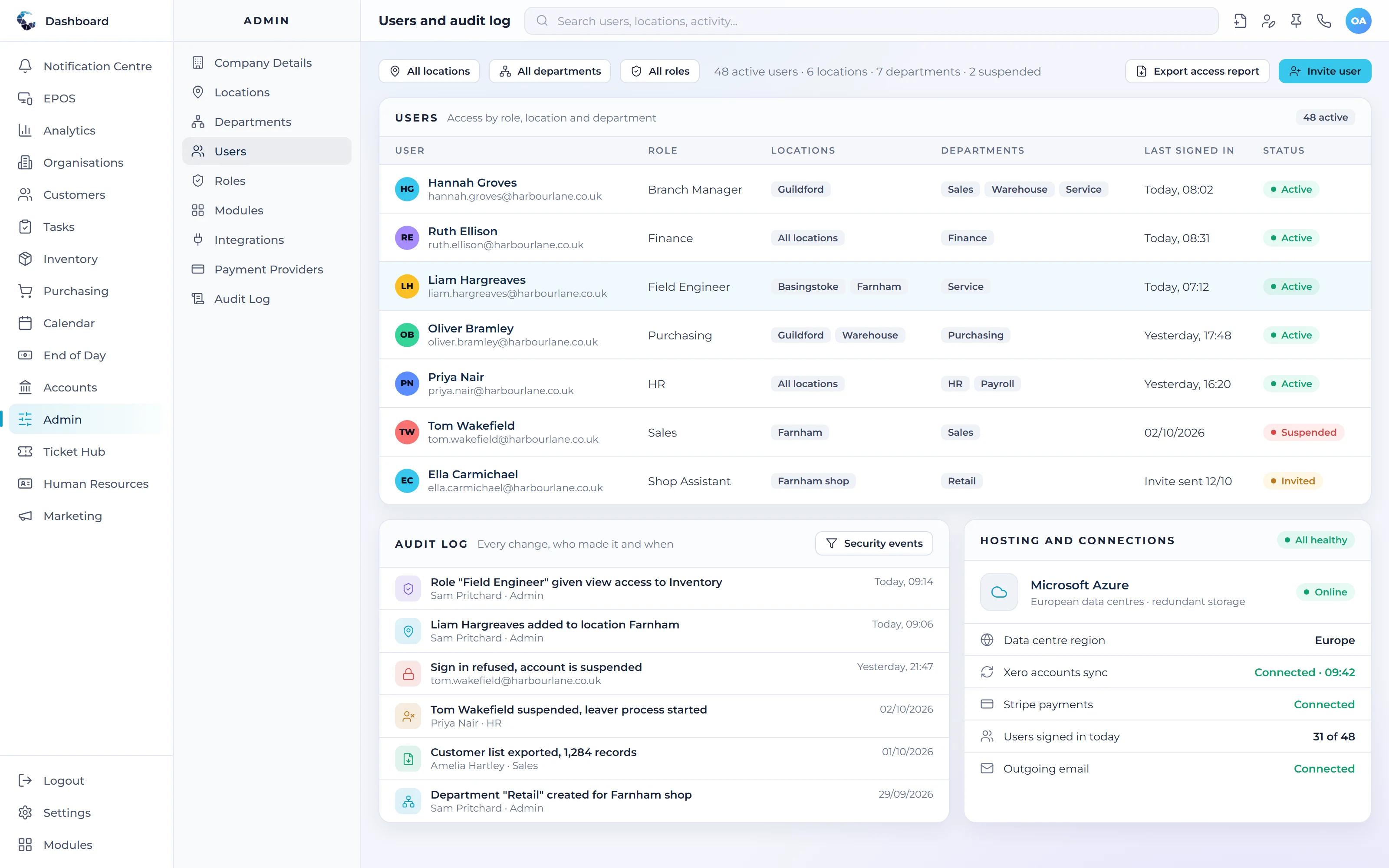
Task: Select Payment Providers in Admin menu
Action: tap(267, 269)
